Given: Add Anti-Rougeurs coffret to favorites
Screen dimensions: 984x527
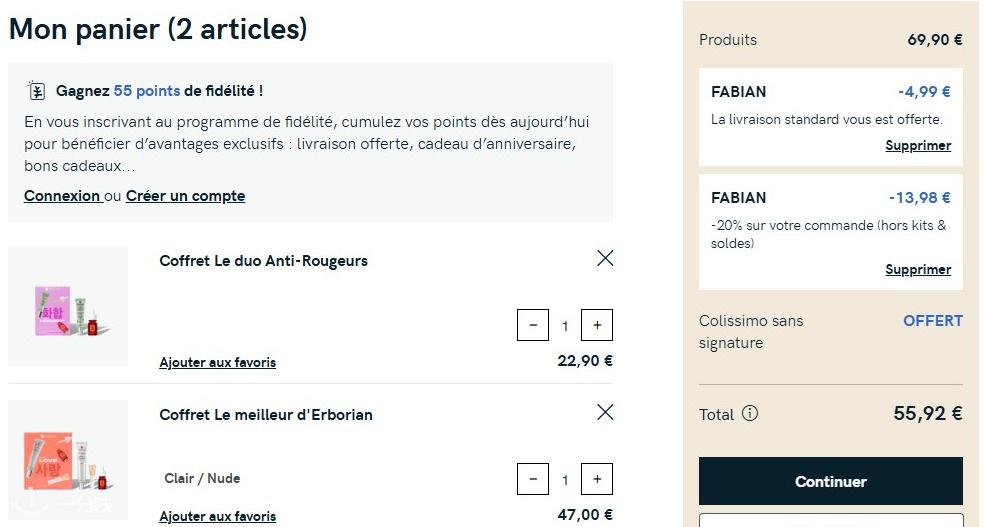Looking at the screenshot, I should point(217,362).
